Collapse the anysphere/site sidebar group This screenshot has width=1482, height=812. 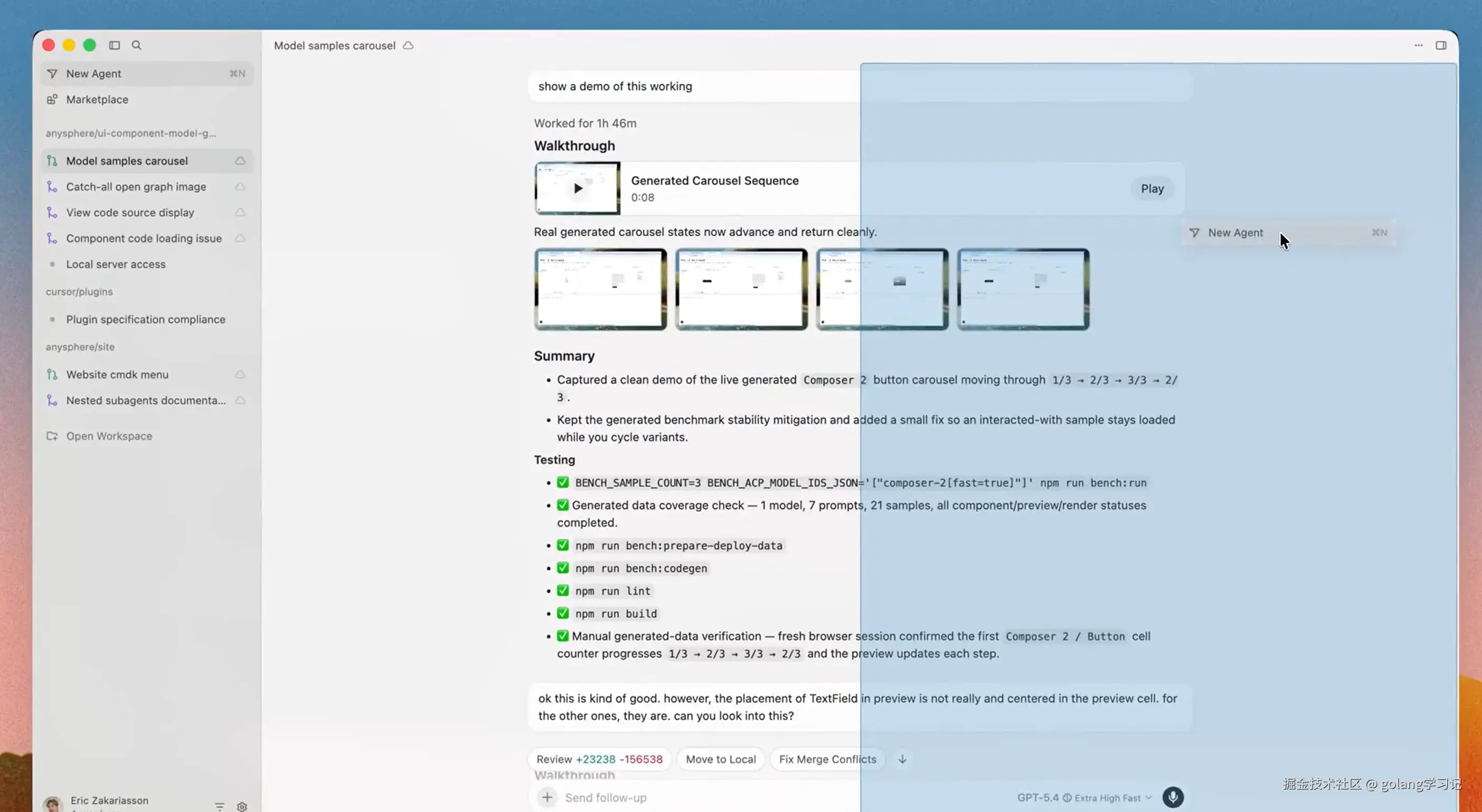[x=80, y=347]
